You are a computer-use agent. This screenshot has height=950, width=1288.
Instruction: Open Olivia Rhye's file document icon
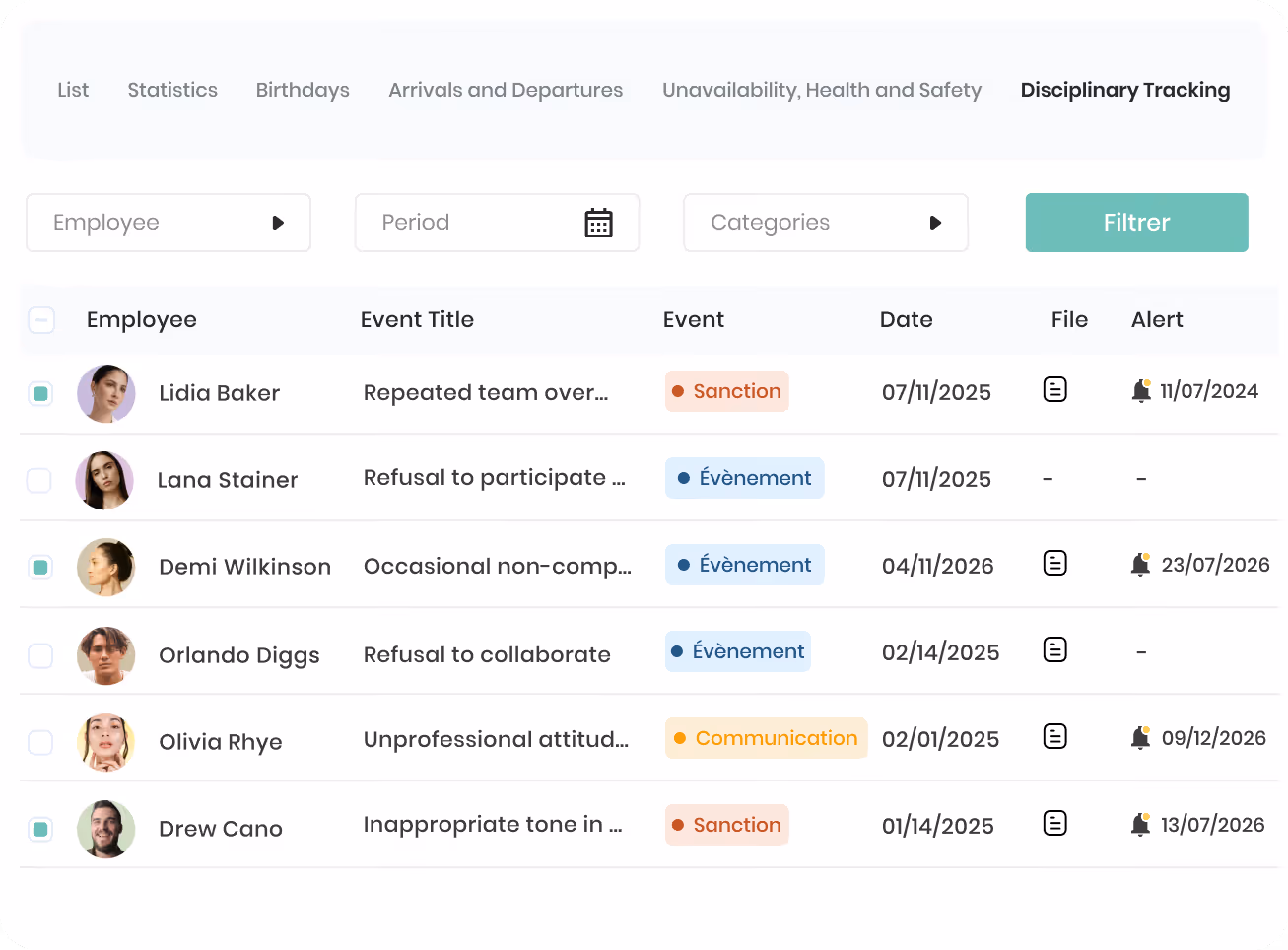tap(1054, 737)
